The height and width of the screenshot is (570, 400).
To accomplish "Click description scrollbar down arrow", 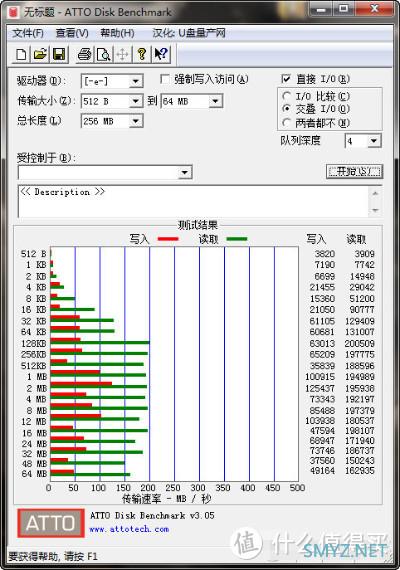I will (375, 210).
